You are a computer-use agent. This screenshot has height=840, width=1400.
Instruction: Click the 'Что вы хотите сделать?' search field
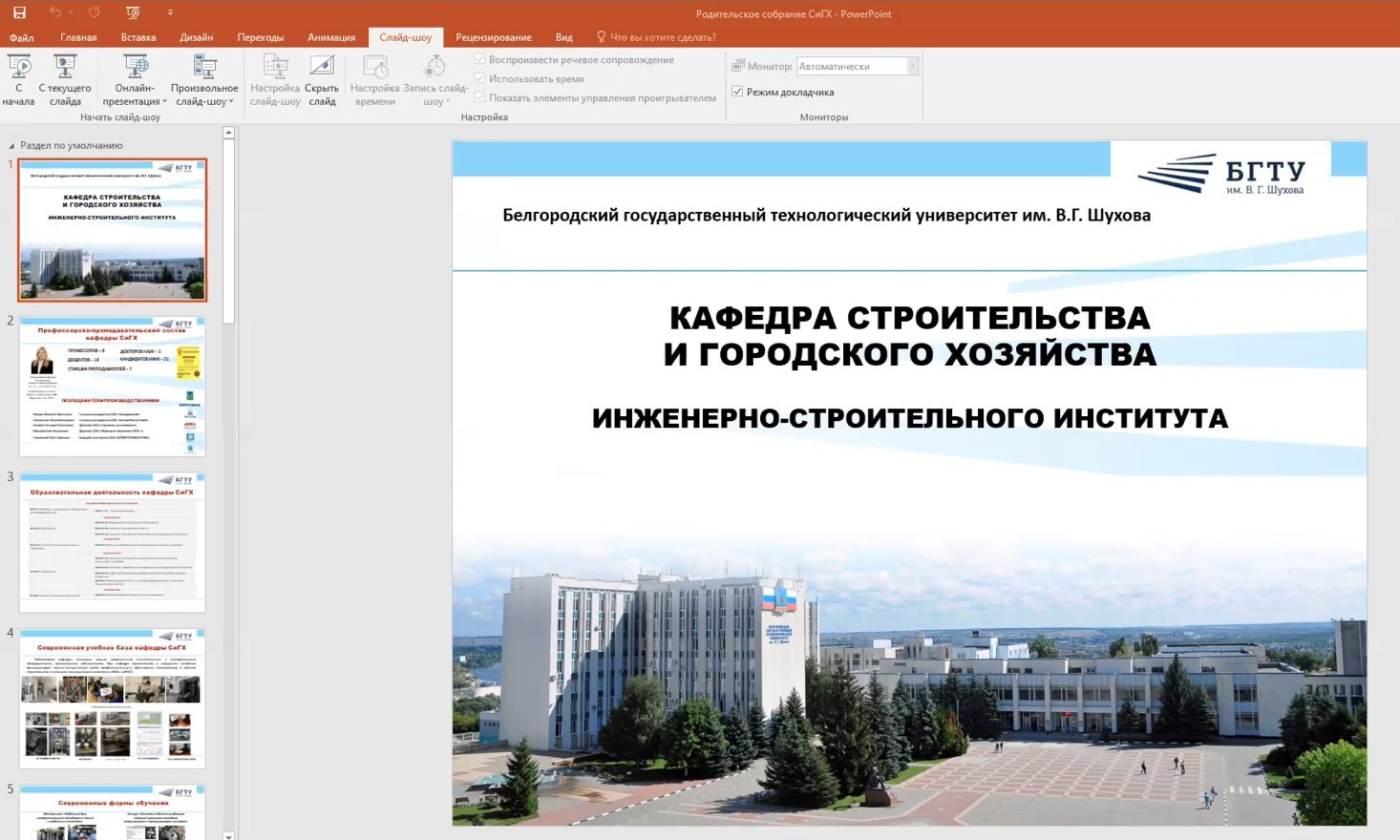[663, 37]
